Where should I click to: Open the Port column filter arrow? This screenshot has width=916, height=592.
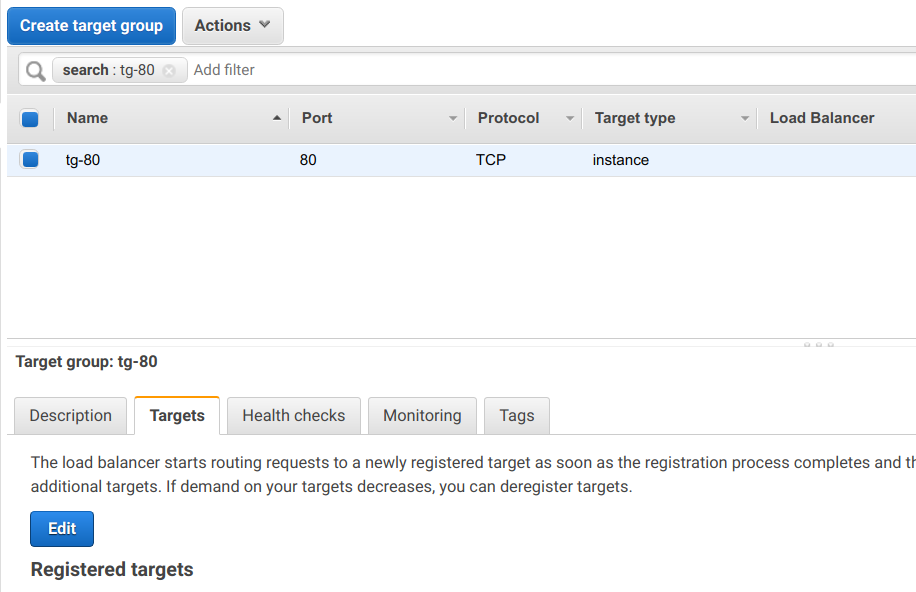[x=453, y=119]
